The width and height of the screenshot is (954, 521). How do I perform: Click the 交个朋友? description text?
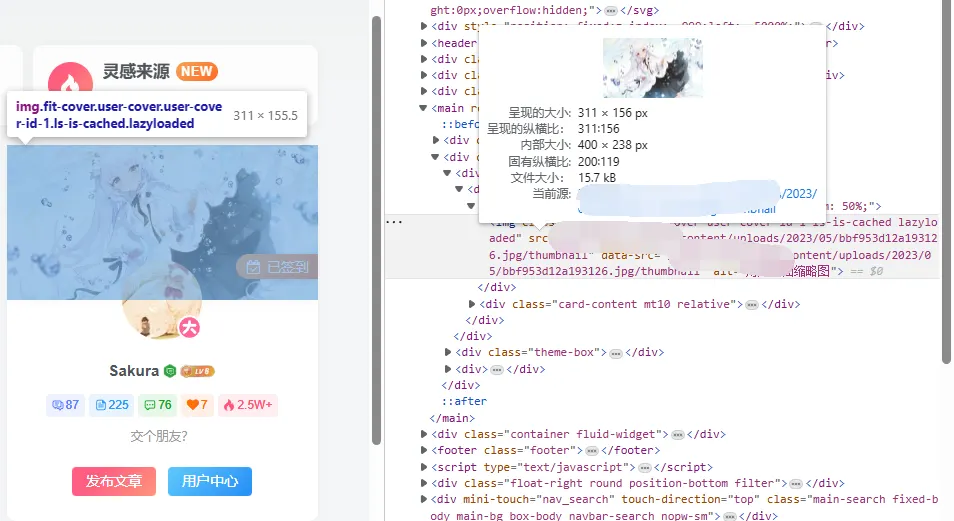pyautogui.click(x=159, y=436)
